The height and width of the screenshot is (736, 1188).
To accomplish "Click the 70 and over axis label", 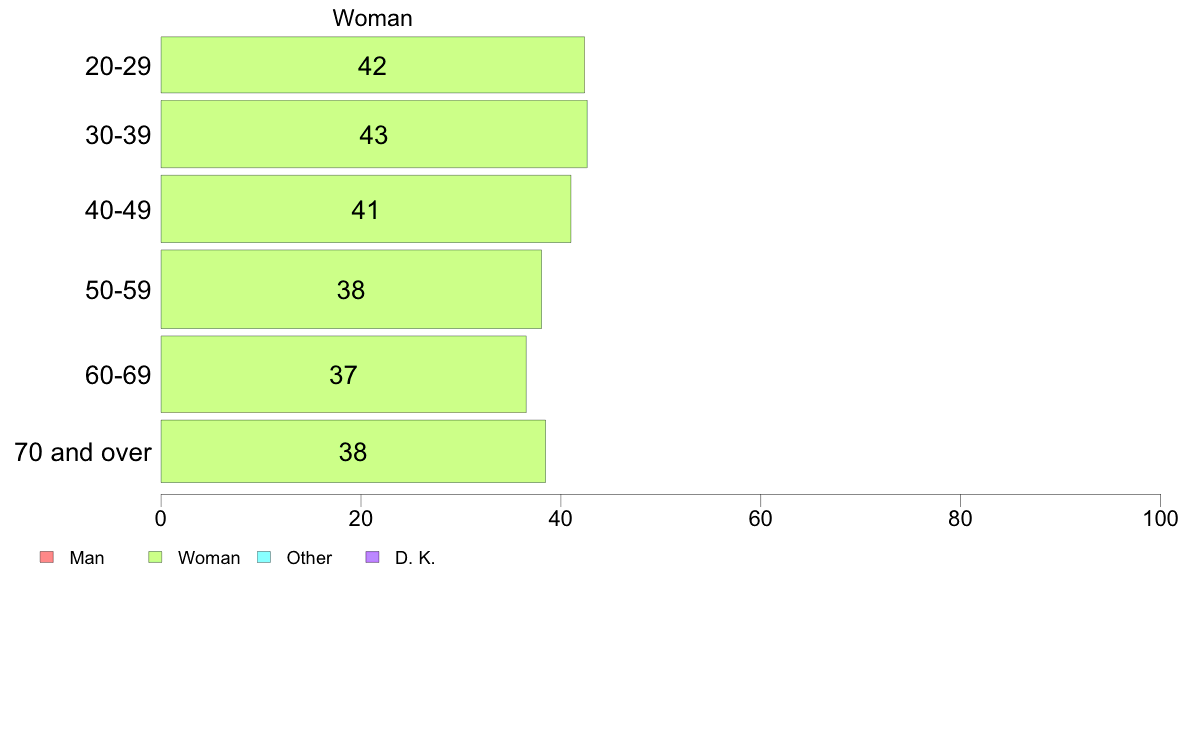I will pyautogui.click(x=83, y=452).
